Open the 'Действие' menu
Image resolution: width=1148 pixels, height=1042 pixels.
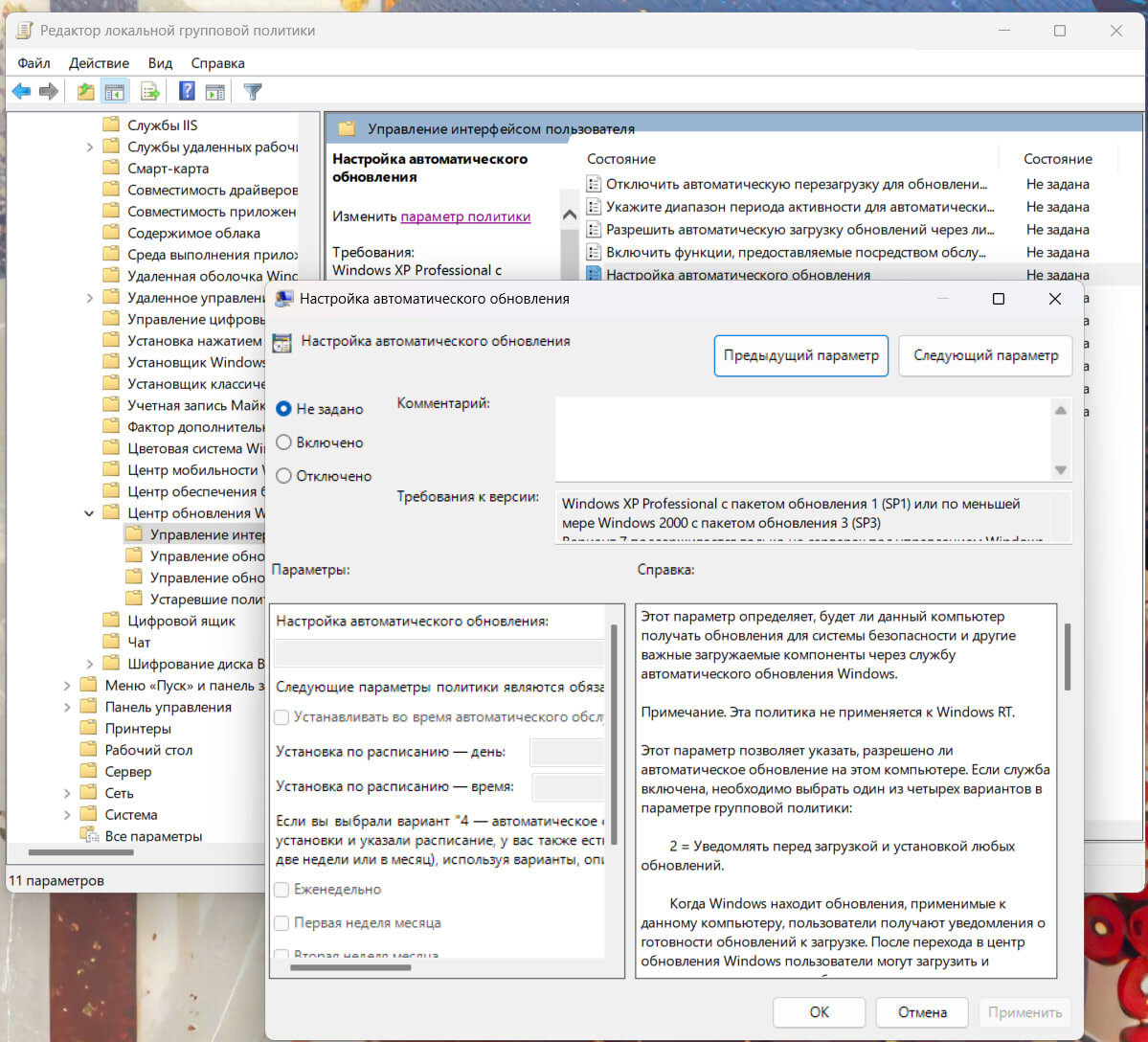(100, 63)
